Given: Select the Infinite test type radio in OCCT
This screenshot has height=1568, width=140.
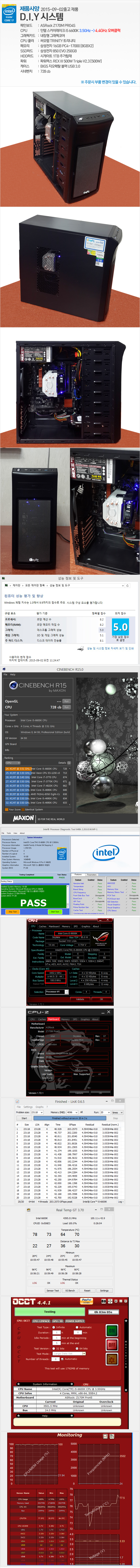Looking at the screenshot, I should [54, 1327].
